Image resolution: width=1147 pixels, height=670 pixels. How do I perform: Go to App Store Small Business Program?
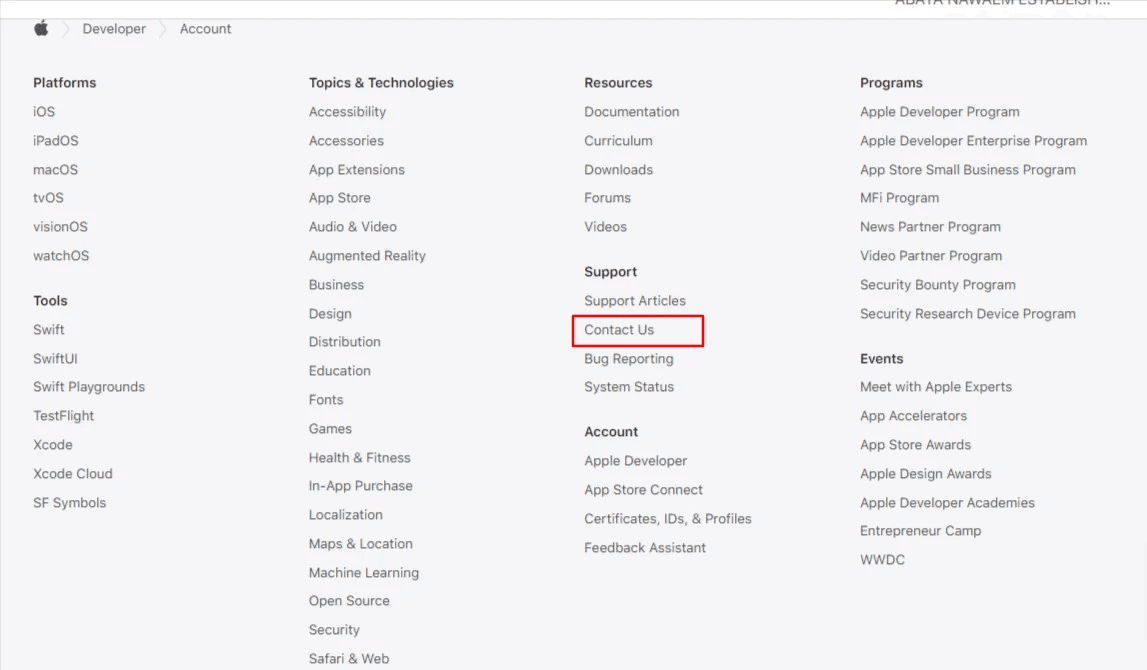point(968,170)
